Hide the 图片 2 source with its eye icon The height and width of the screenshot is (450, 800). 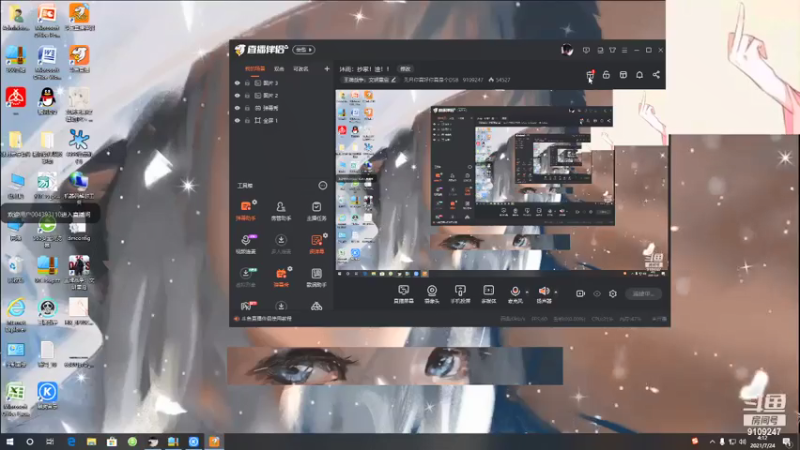click(x=237, y=95)
